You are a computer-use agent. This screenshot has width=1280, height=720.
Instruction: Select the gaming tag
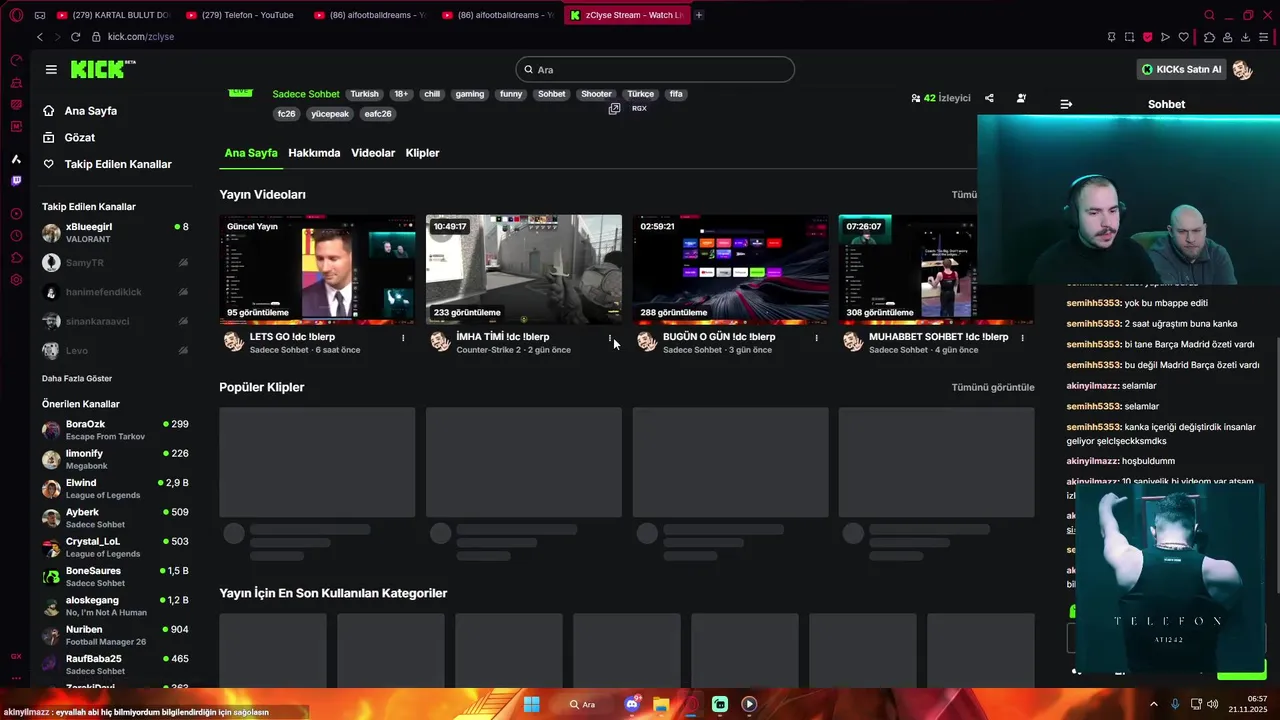[469, 94]
